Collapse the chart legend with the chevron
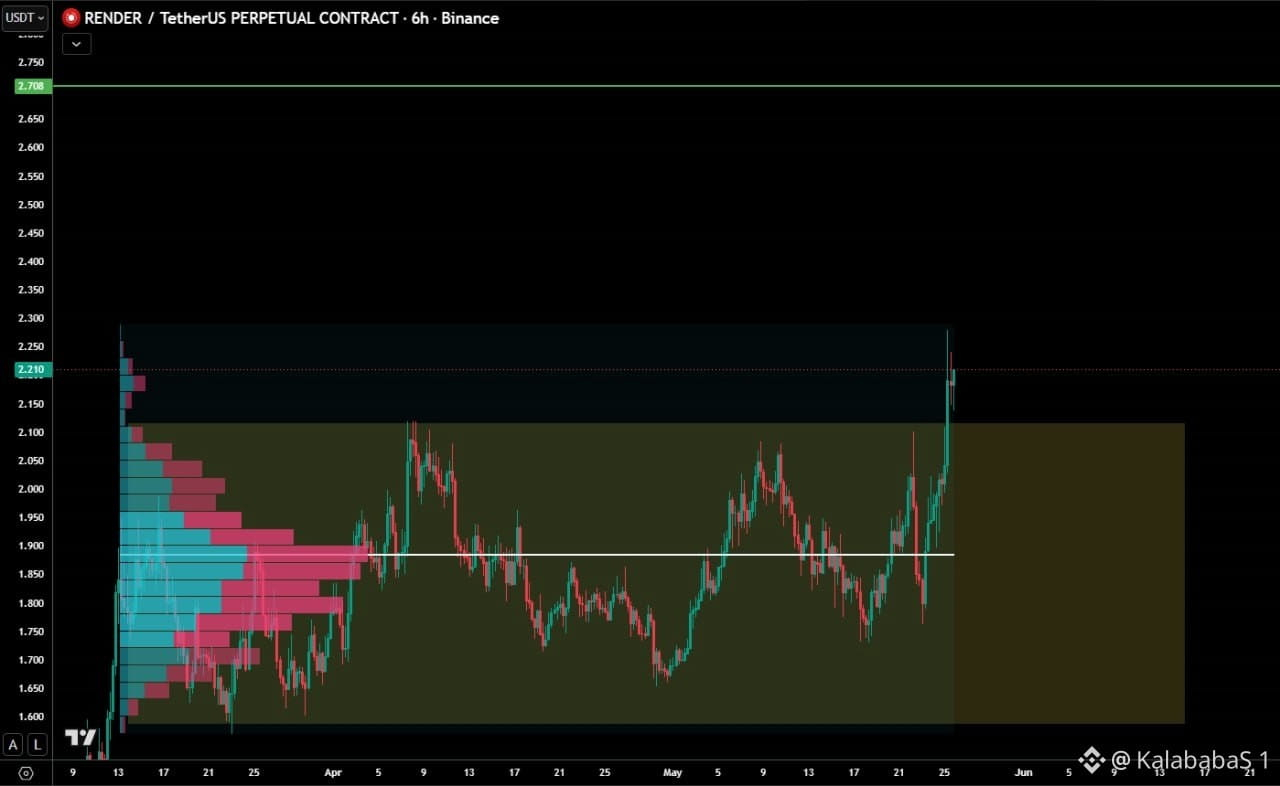 coord(76,44)
